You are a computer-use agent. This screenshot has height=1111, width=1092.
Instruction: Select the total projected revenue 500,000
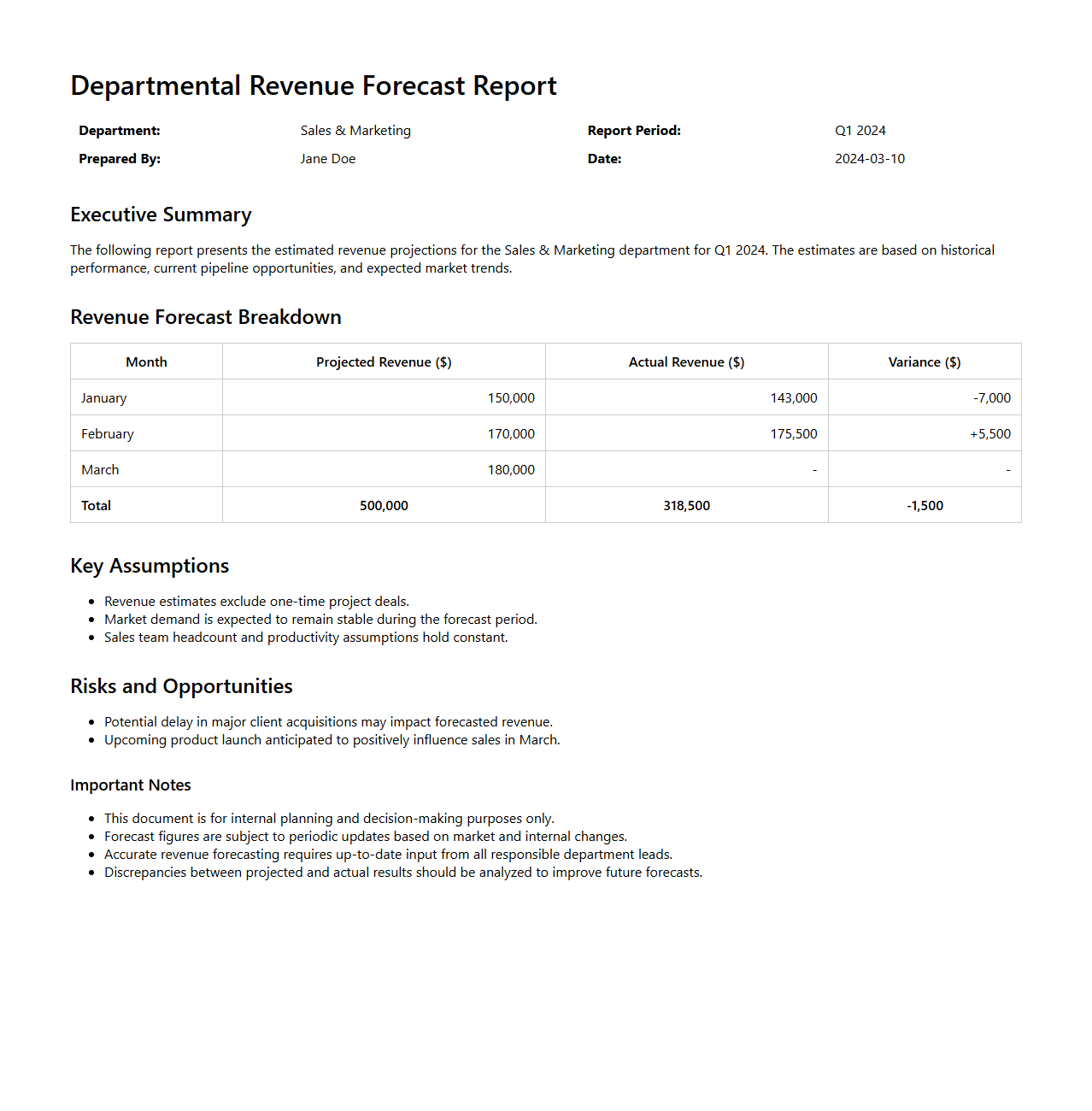pos(384,506)
